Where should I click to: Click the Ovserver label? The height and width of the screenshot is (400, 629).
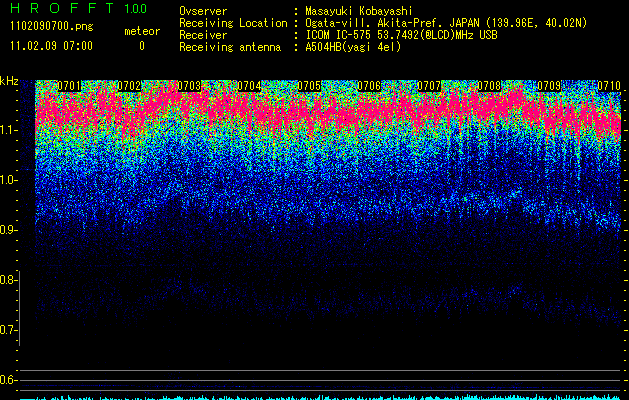click(203, 11)
